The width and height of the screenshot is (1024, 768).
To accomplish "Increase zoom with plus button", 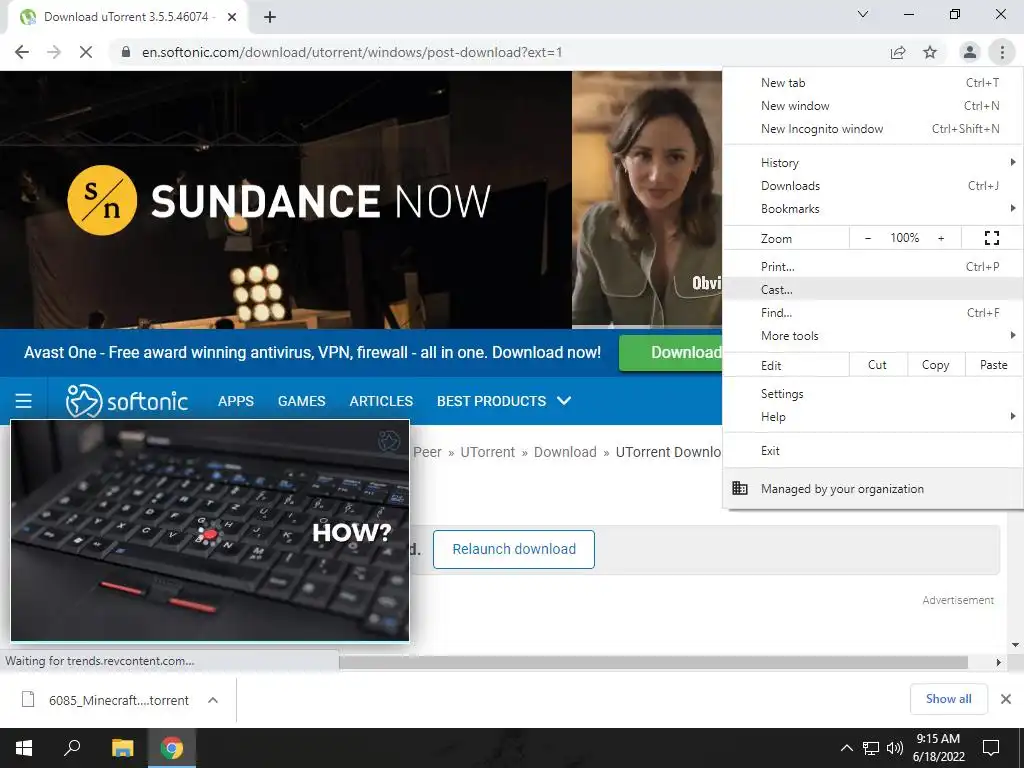I will [941, 238].
